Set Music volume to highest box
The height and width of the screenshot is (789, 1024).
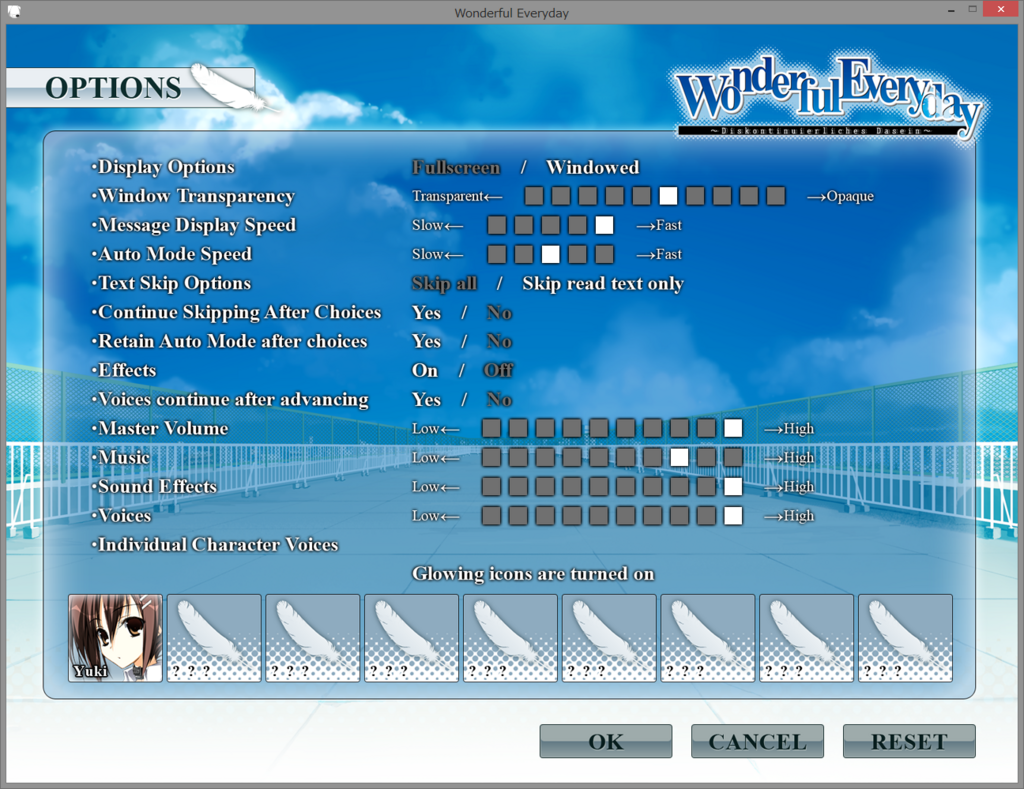point(733,457)
